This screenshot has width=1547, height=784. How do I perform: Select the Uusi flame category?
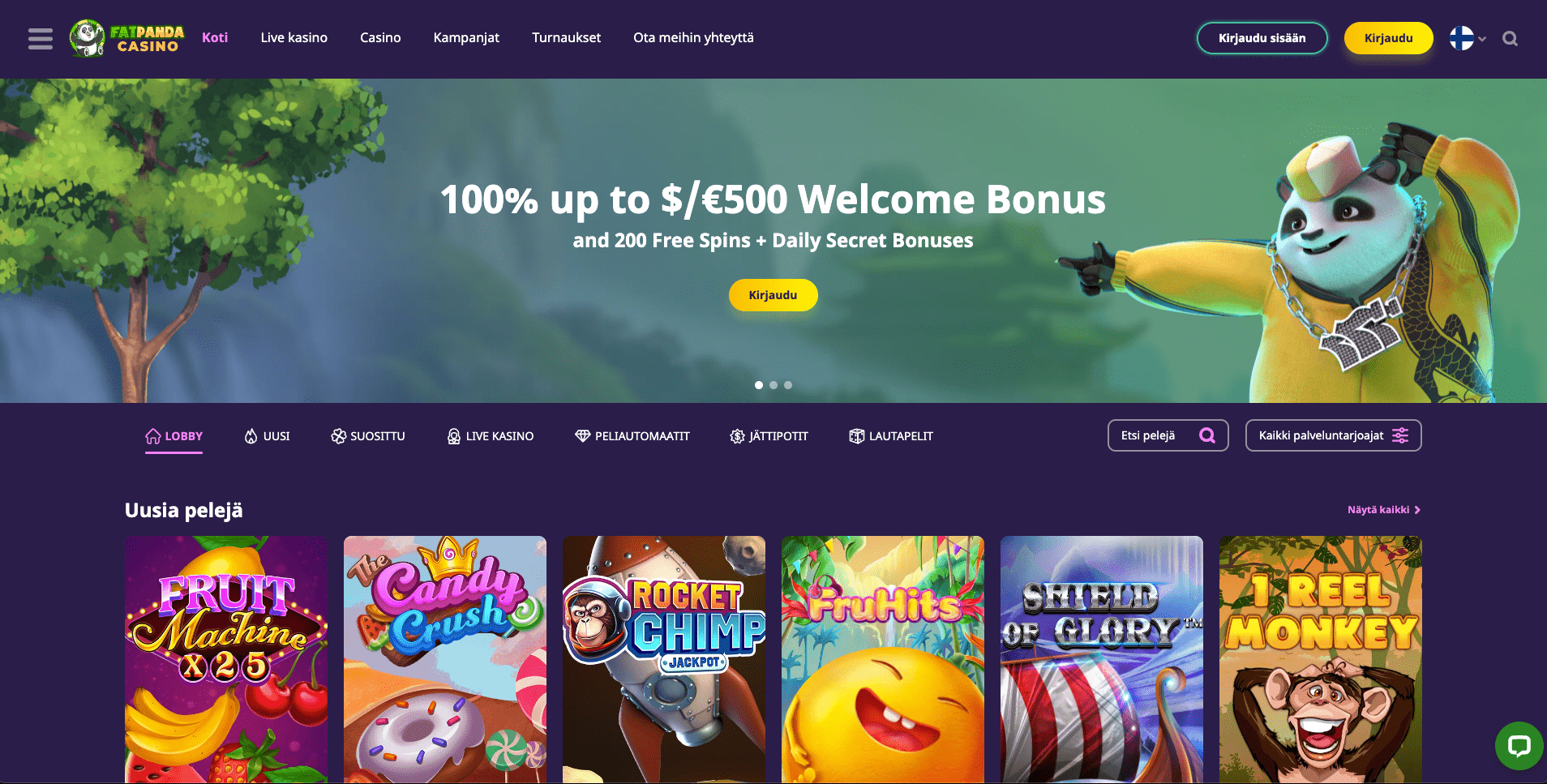[x=267, y=436]
